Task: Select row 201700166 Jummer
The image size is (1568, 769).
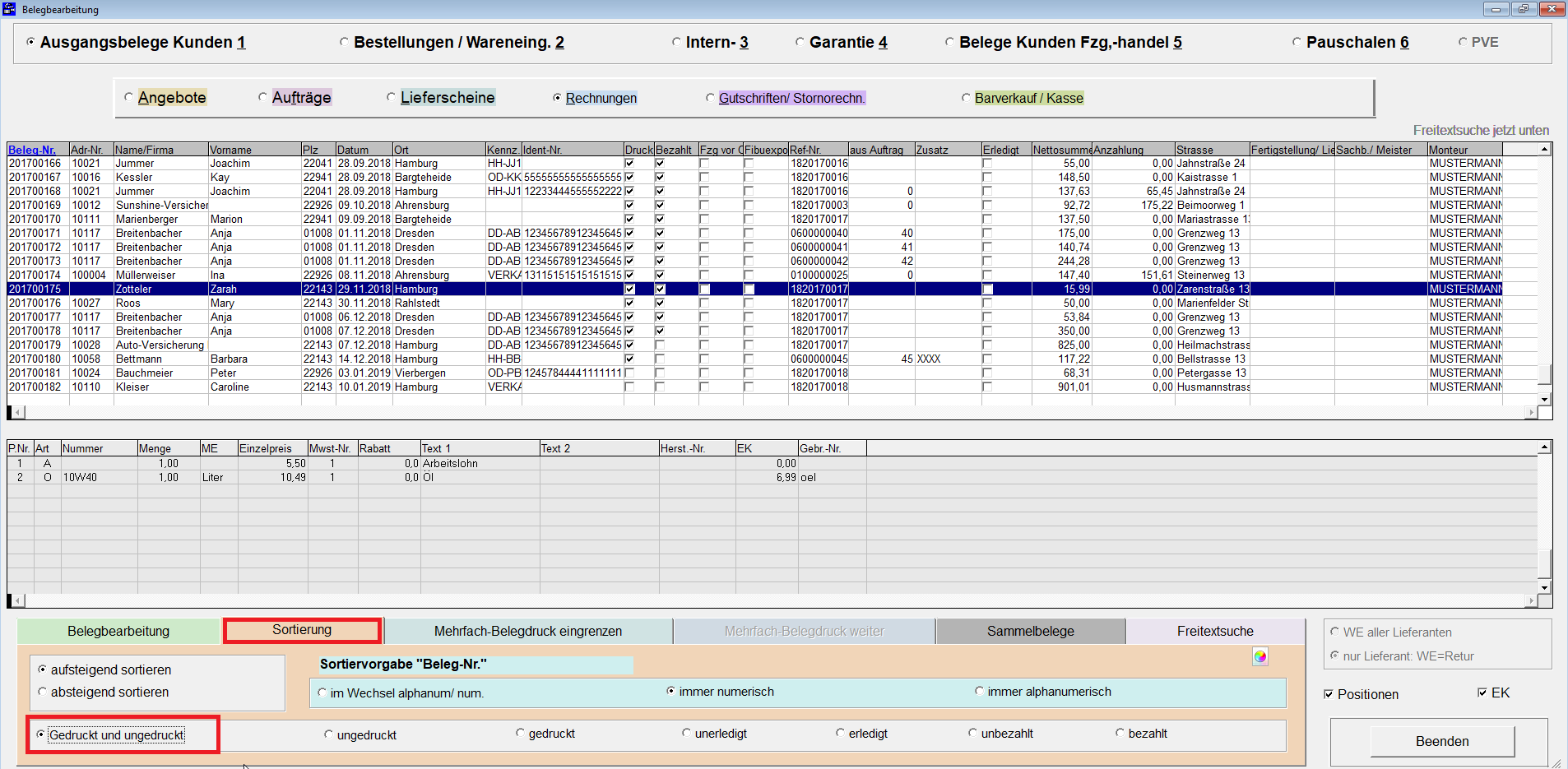Action: 772,163
